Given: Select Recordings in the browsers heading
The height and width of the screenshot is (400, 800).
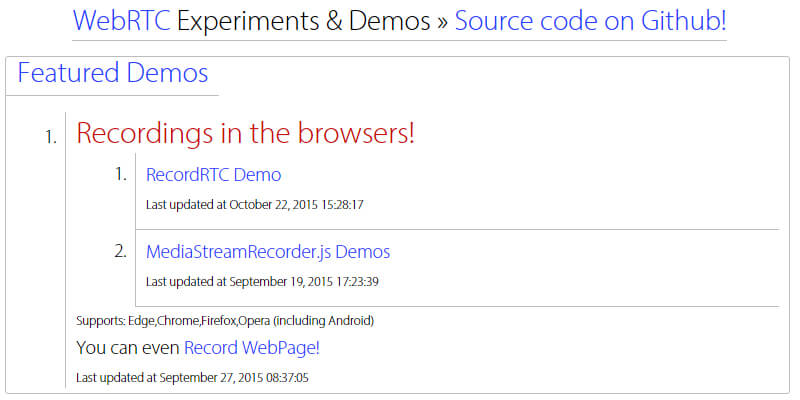Looking at the screenshot, I should (245, 133).
